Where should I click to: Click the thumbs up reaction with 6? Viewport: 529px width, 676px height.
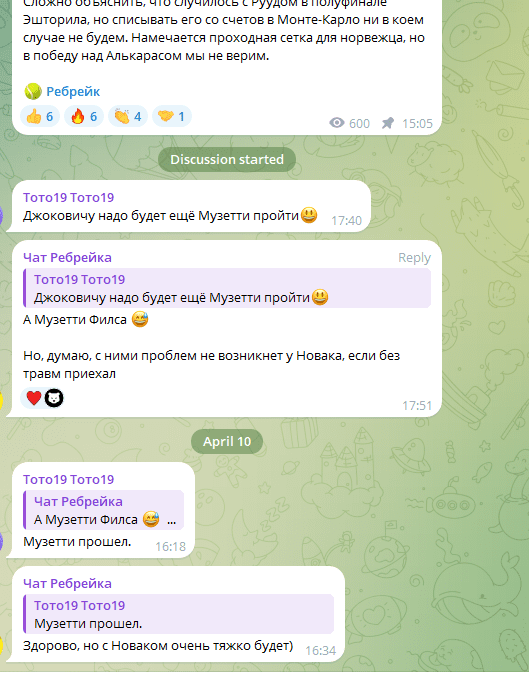point(40,116)
